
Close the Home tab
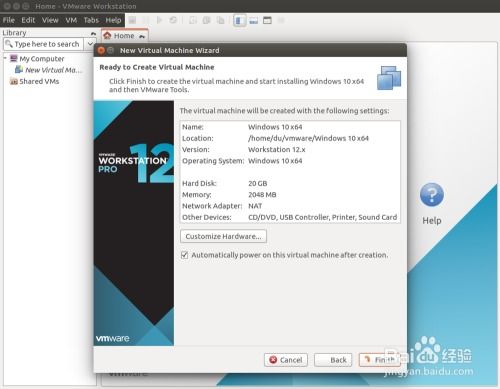pos(142,36)
